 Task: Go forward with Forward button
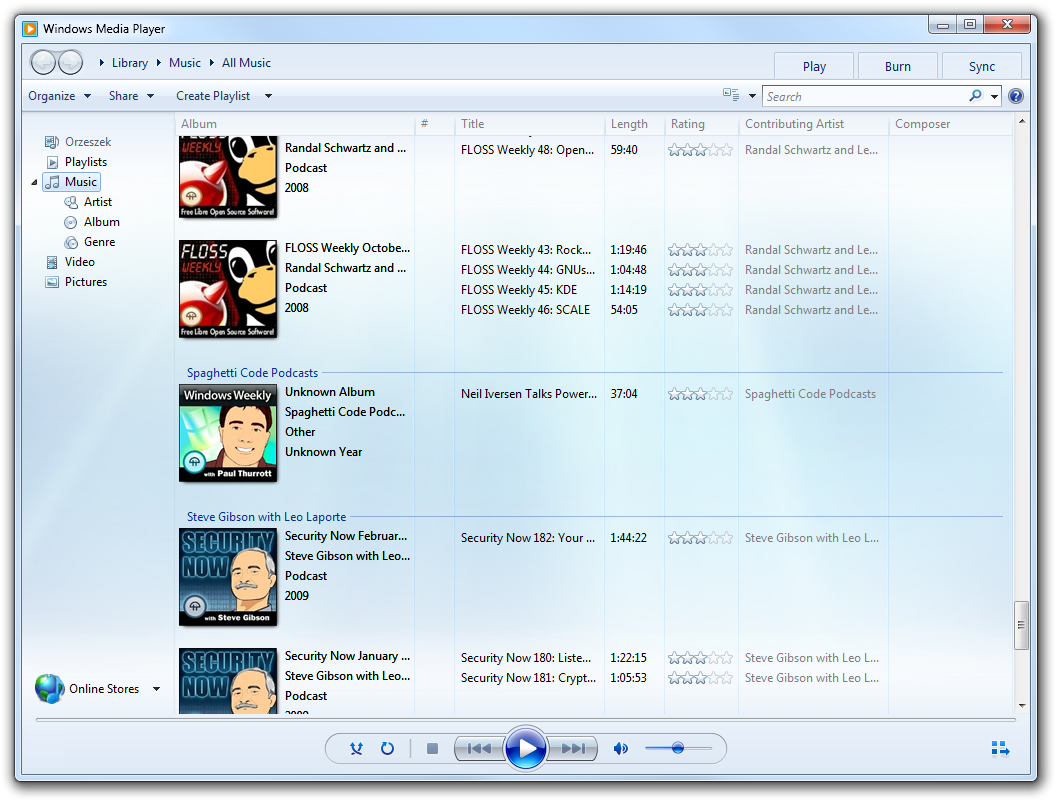[x=70, y=63]
